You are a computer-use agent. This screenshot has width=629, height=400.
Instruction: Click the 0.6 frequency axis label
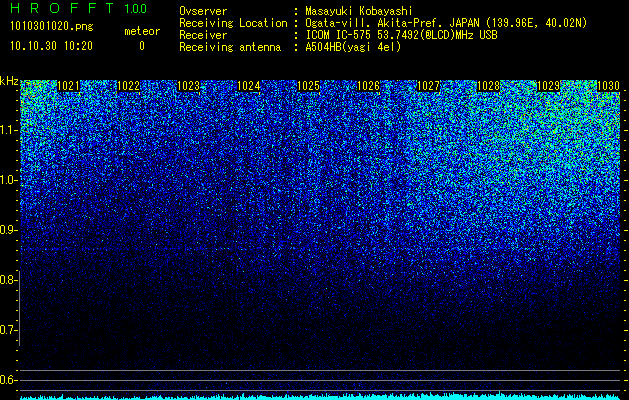pyautogui.click(x=8, y=380)
